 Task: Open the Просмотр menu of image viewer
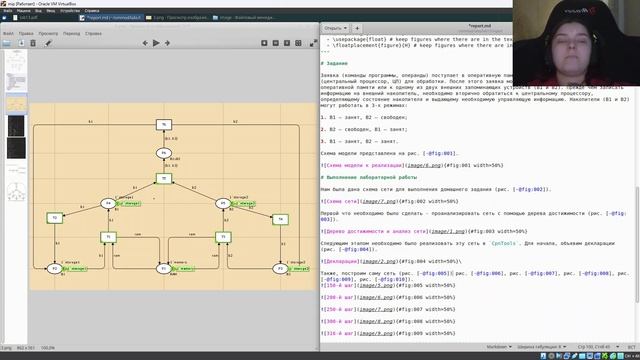pyautogui.click(x=48, y=33)
